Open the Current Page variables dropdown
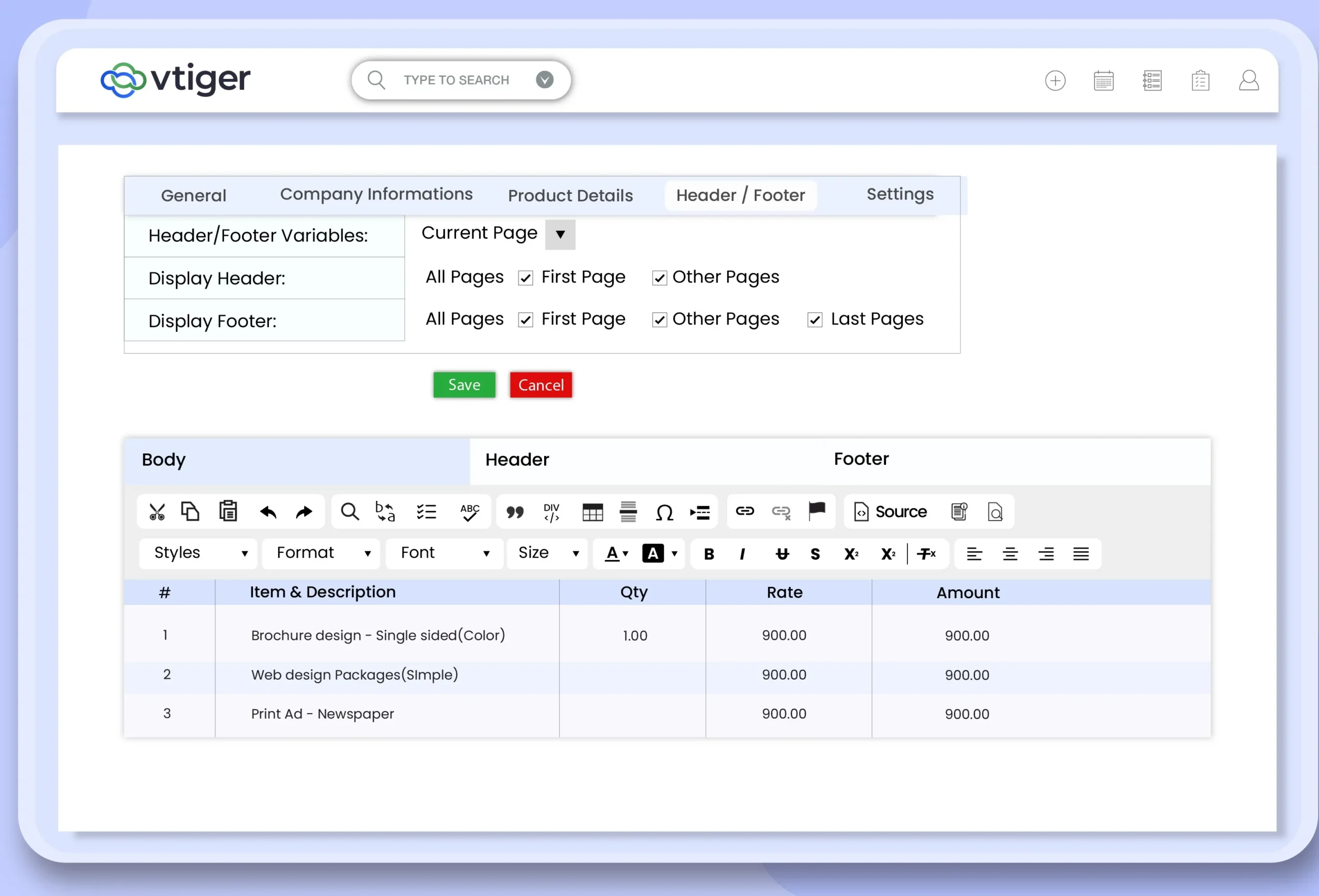The width and height of the screenshot is (1319, 896). tap(560, 234)
